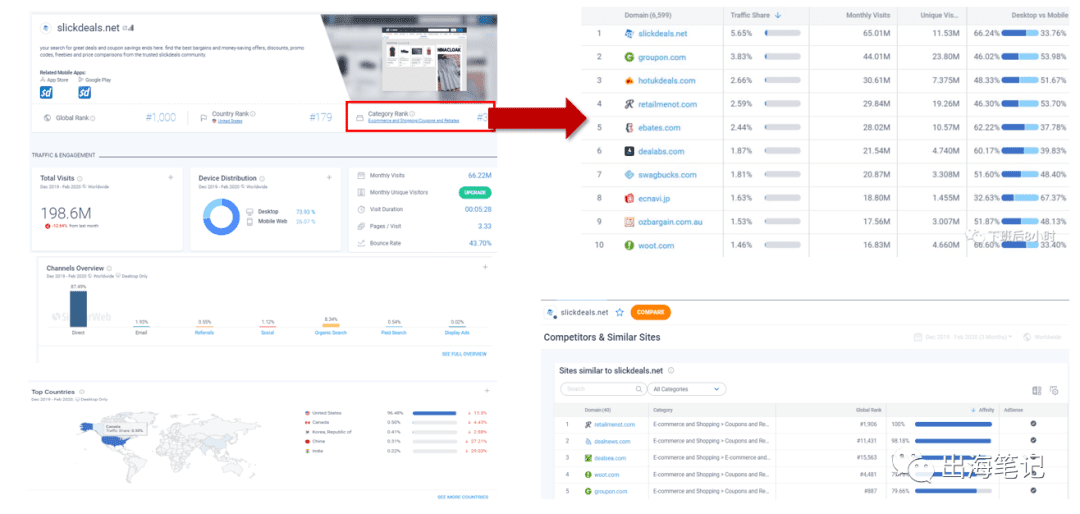The height and width of the screenshot is (514, 1080).
Task: Click the external link icon next to the slickdeals.net title
Action: [125, 28]
